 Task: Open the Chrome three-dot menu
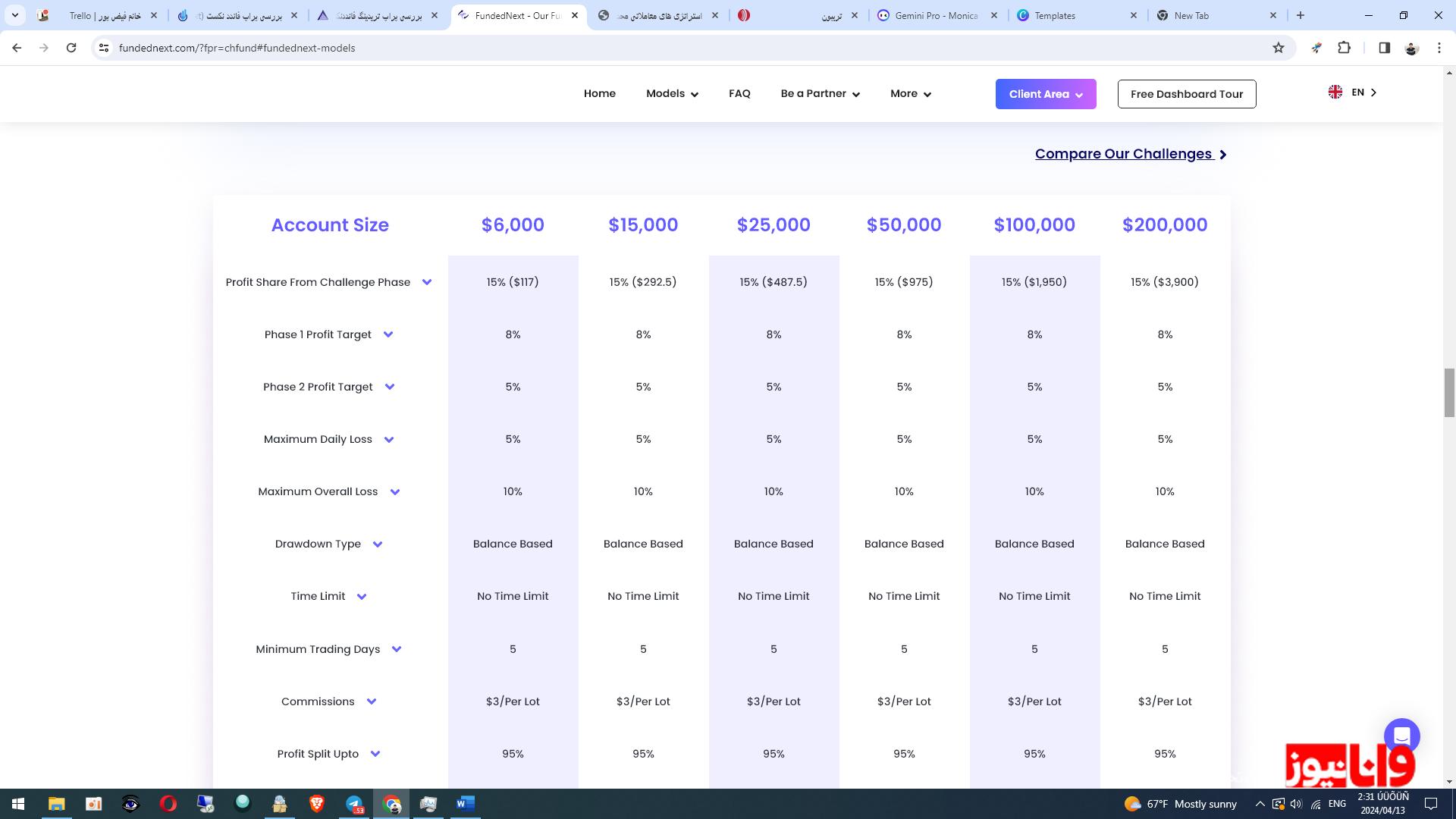point(1439,48)
